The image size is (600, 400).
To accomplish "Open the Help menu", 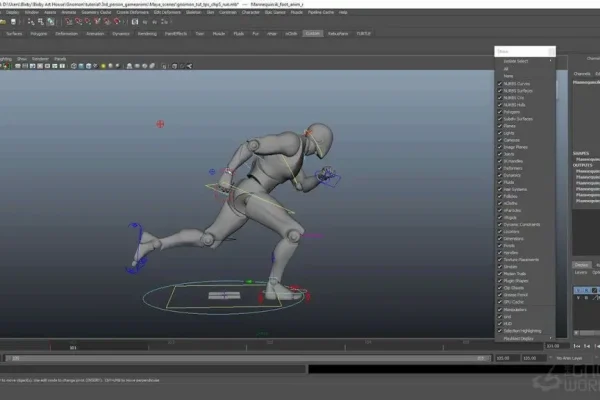I will 343,12.
